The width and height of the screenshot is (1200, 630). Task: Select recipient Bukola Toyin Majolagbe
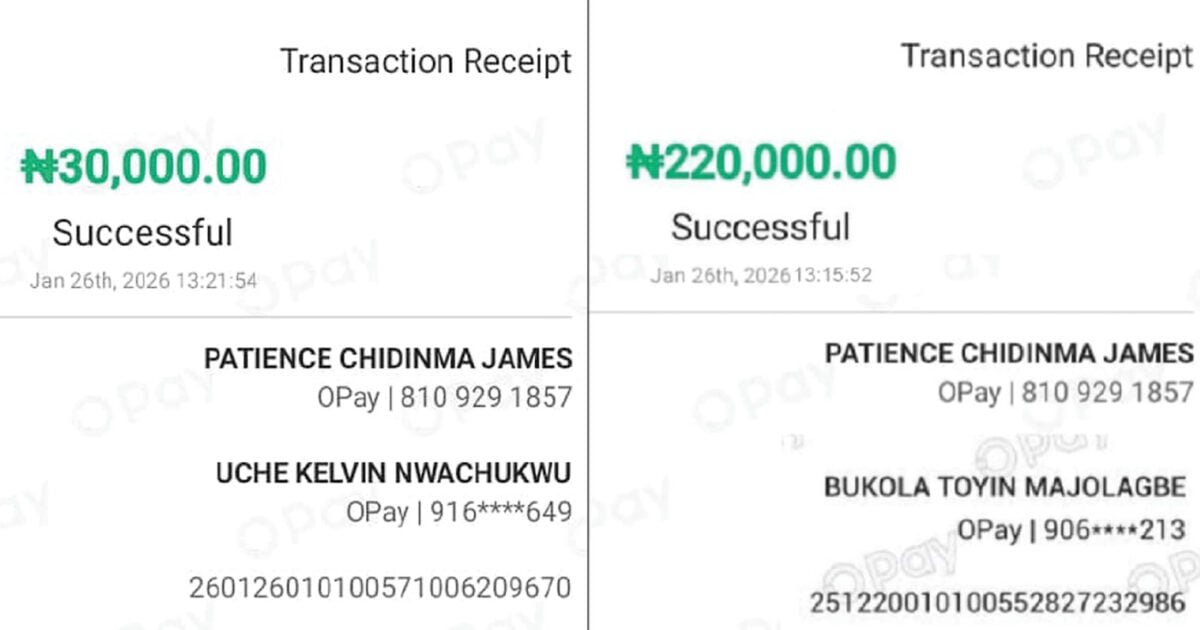[1004, 488]
